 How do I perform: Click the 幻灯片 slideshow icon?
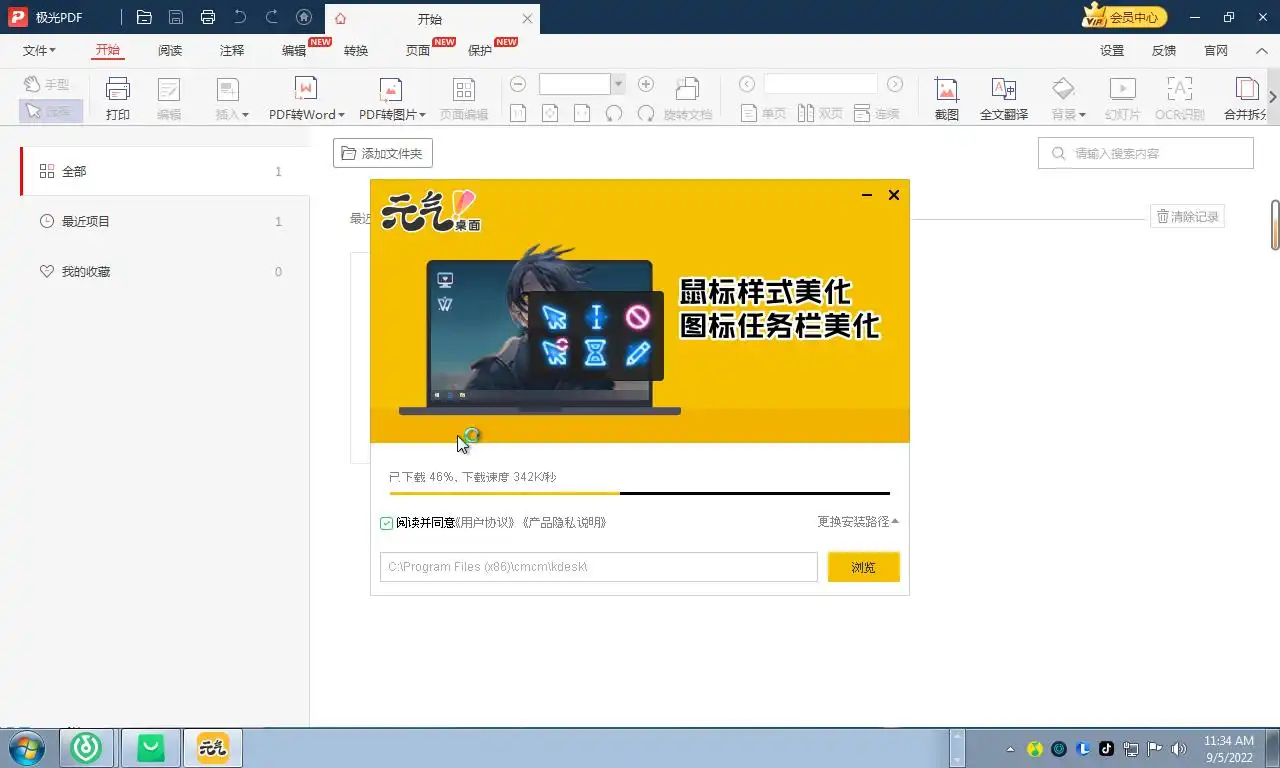1123,99
